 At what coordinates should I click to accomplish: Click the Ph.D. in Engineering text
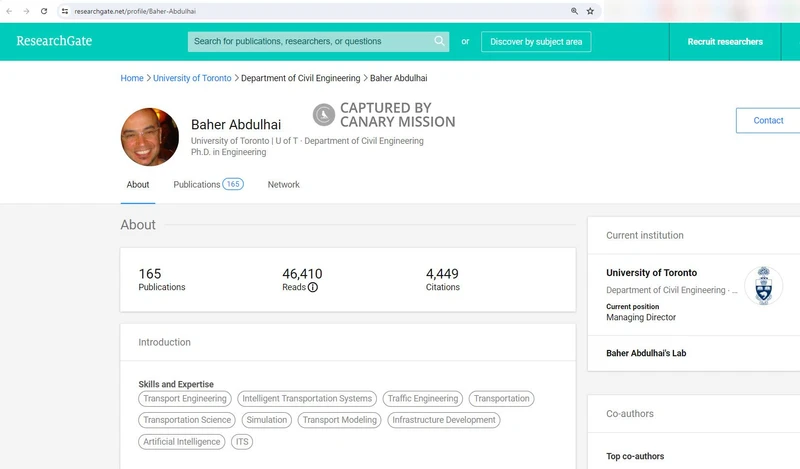click(x=229, y=152)
